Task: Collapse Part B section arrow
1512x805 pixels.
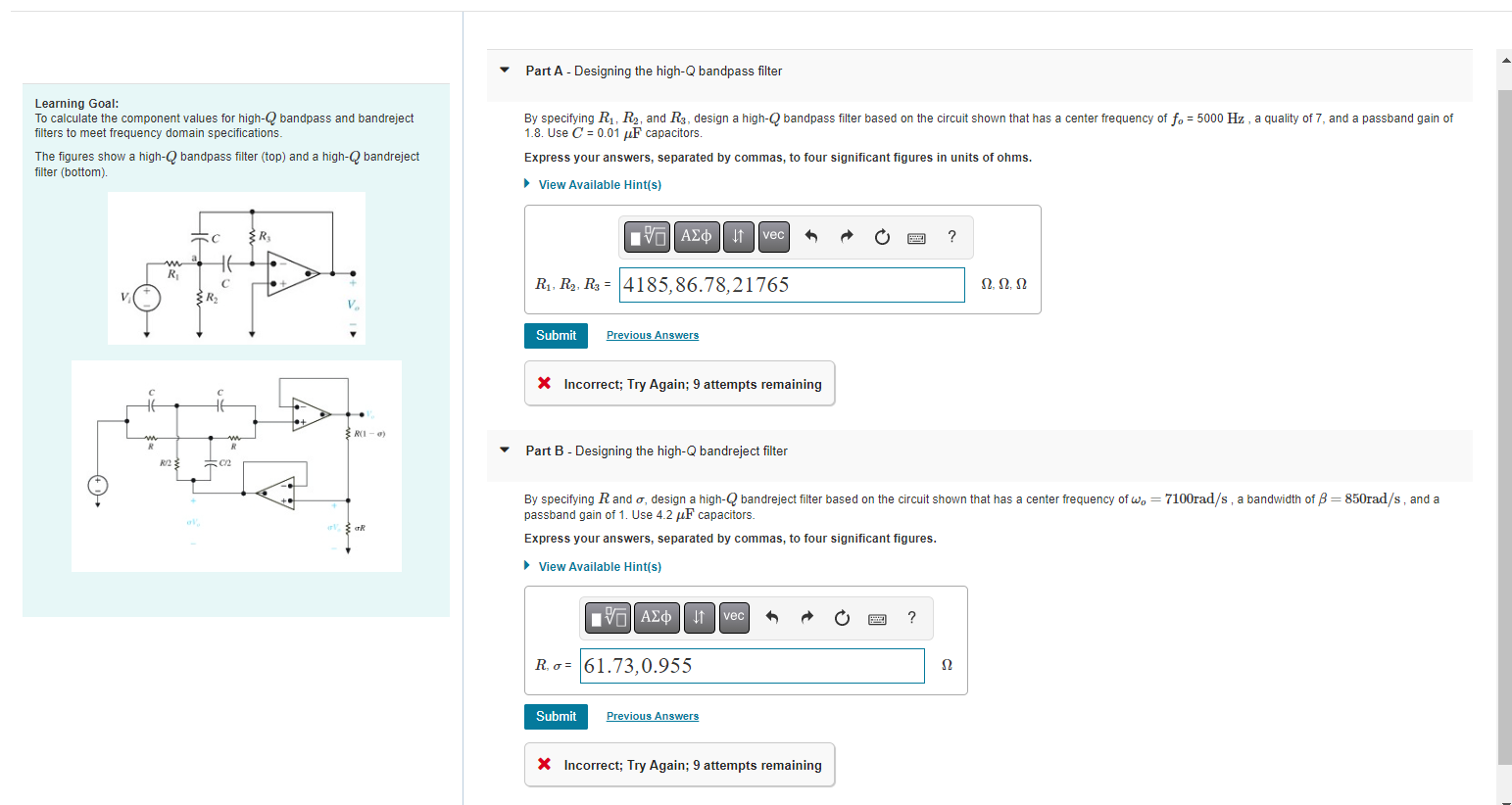Action: (505, 450)
